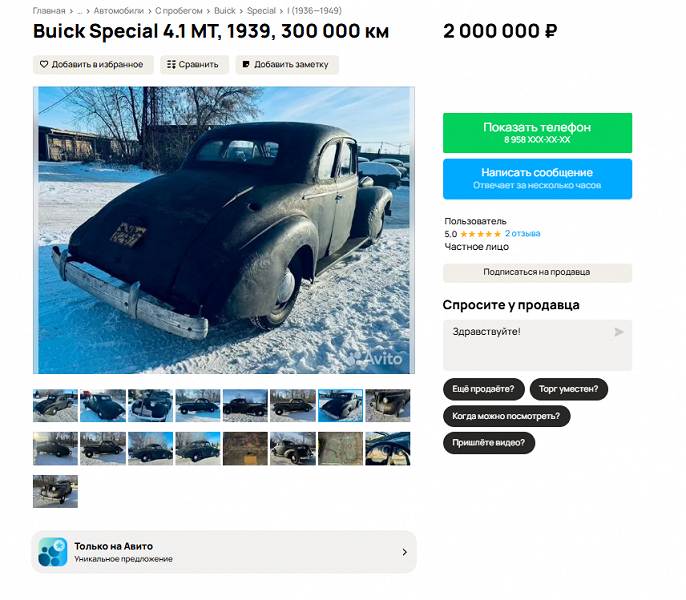The height and width of the screenshot is (600, 686).
Task: Click the send arrow in the message box
Action: [x=619, y=332]
